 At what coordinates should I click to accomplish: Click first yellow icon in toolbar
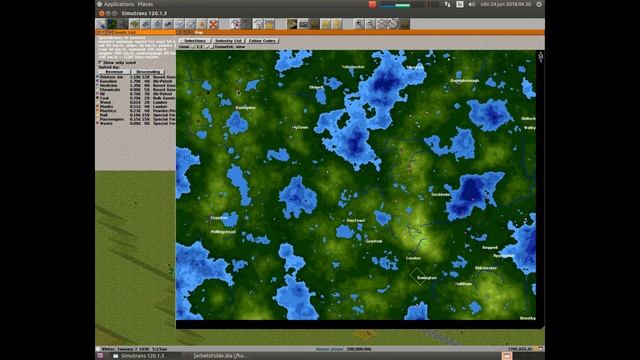325,24
